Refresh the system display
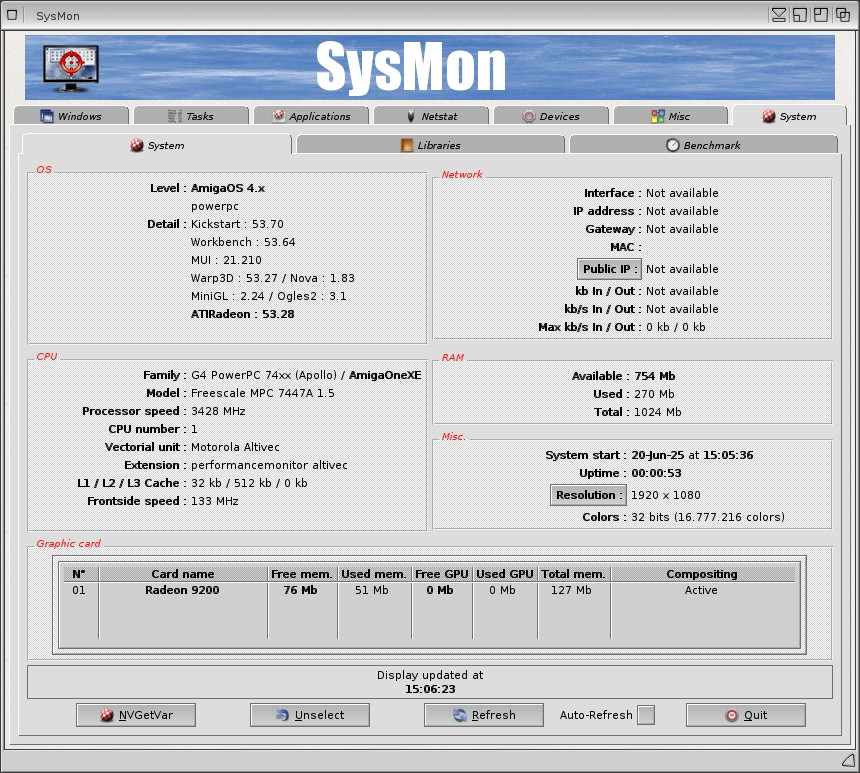Image resolution: width=860 pixels, height=773 pixels. (484, 715)
